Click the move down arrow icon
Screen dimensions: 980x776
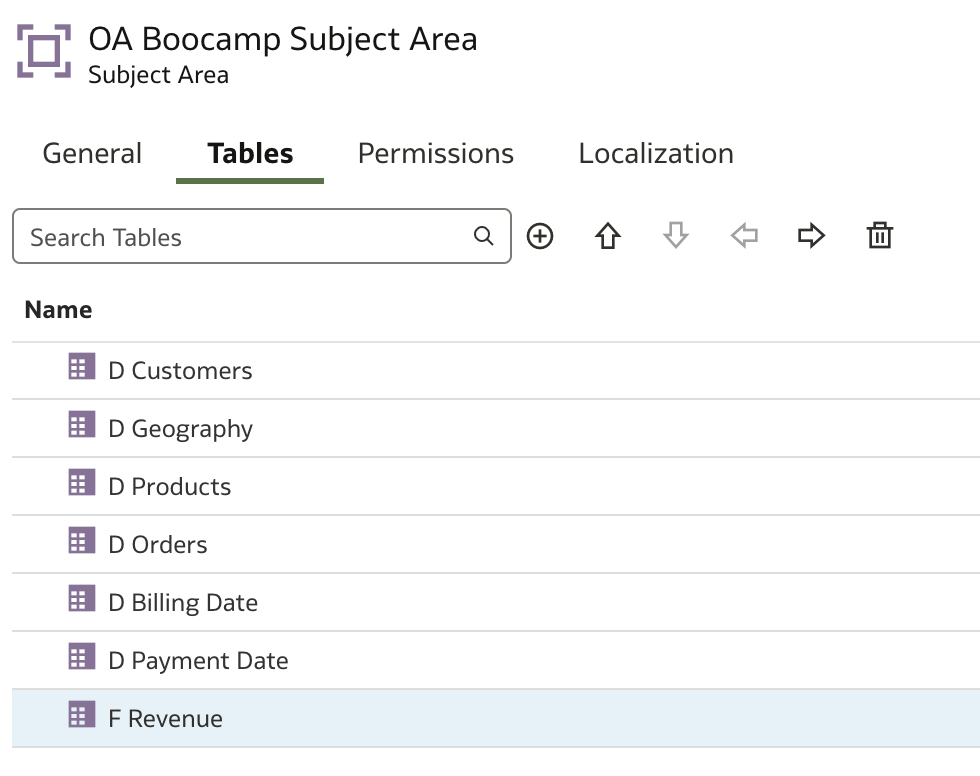tap(676, 236)
